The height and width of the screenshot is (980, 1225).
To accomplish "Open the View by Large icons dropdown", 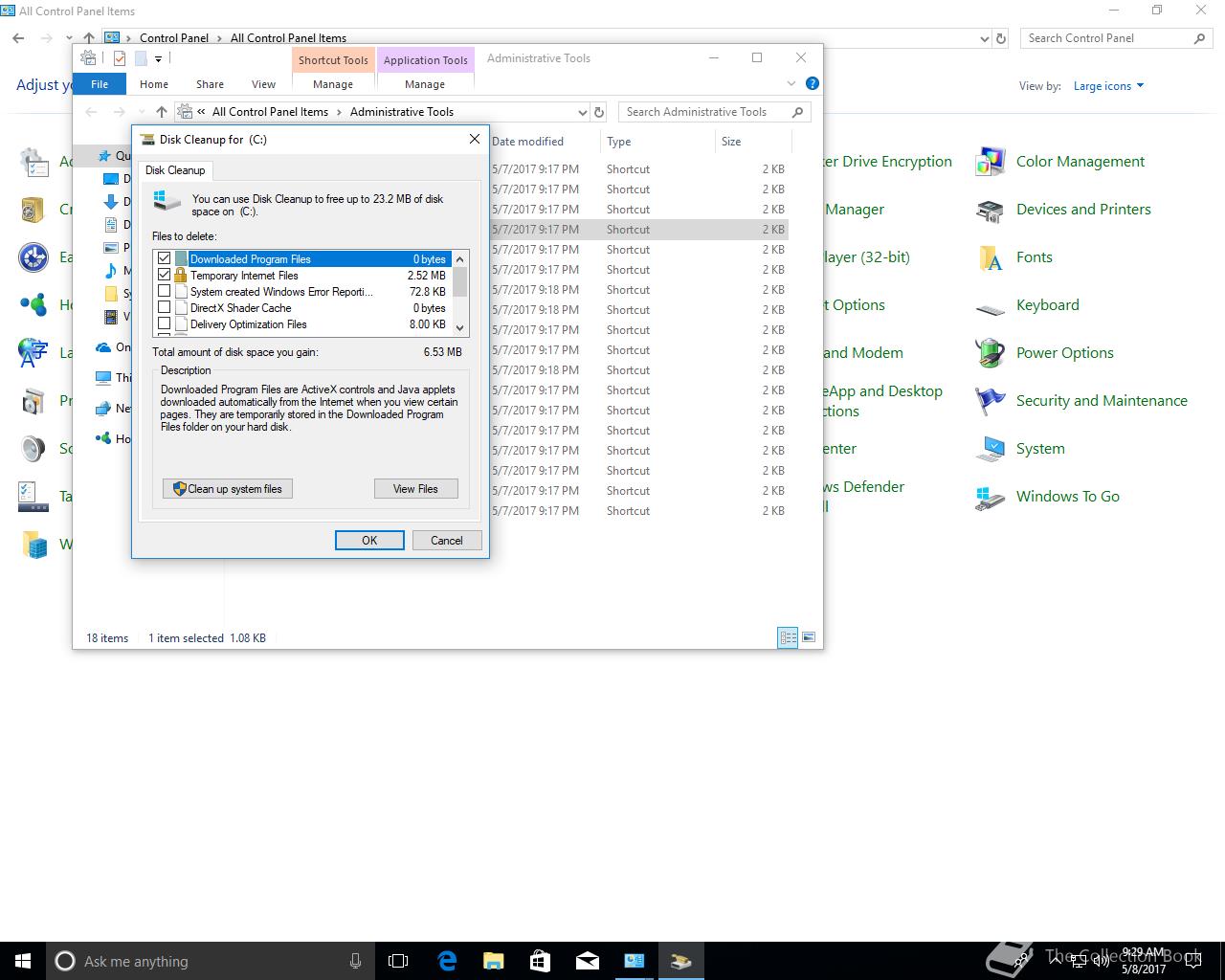I will click(x=1108, y=86).
